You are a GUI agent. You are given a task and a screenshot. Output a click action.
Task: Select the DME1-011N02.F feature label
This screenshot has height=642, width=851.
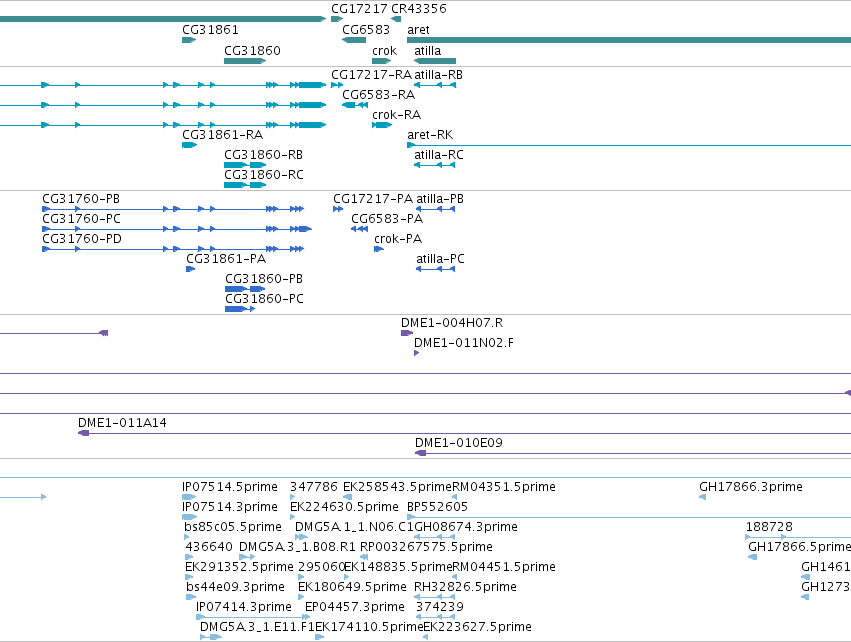pos(464,343)
